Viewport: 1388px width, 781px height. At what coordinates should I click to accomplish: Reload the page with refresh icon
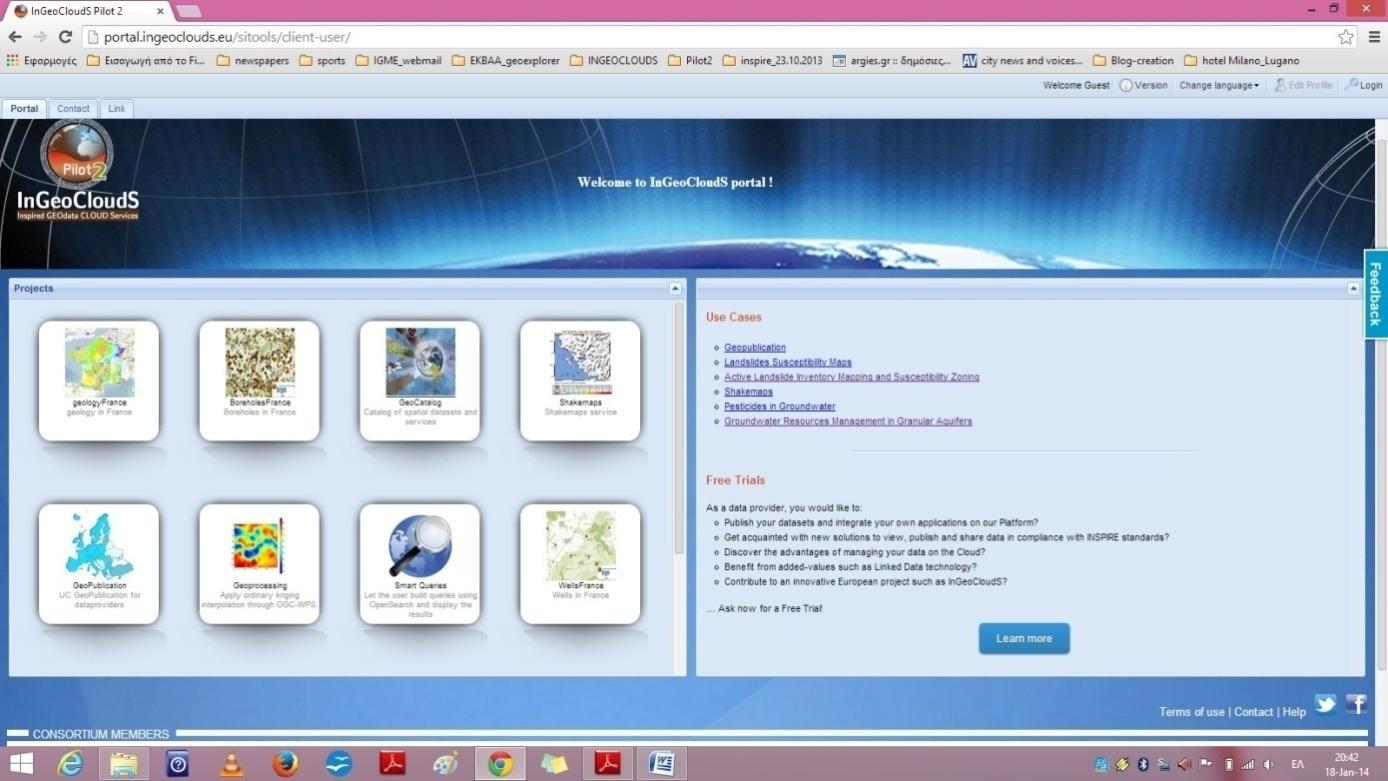65,37
